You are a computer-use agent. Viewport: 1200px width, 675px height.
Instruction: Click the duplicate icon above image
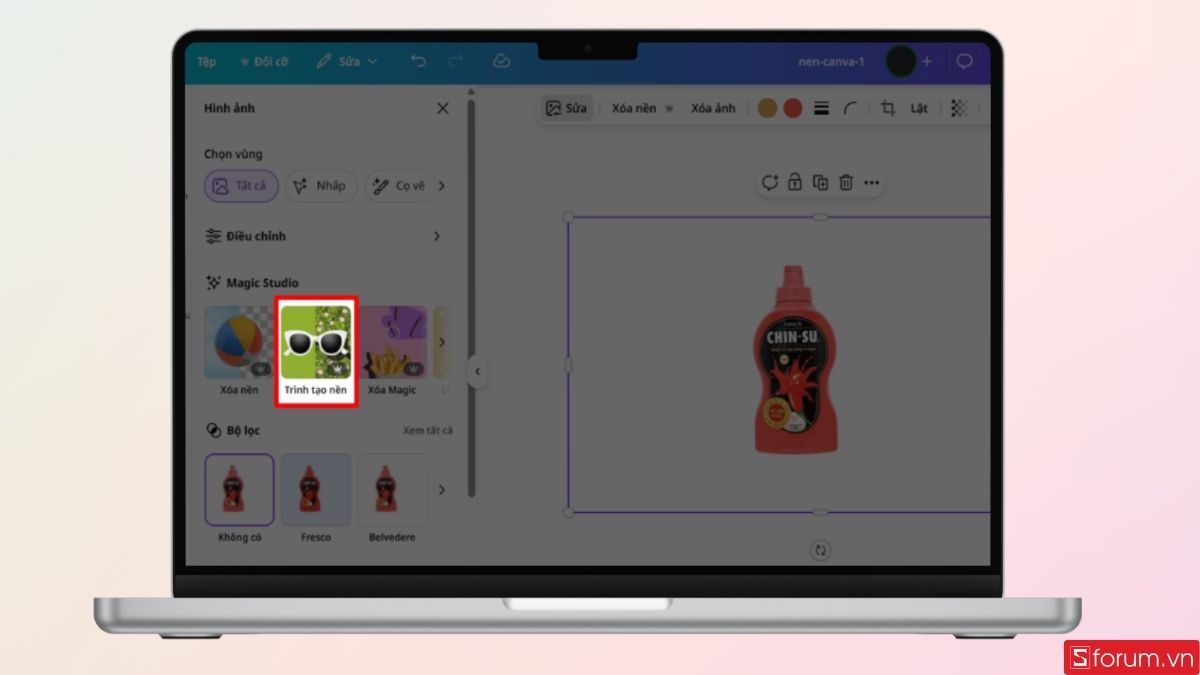tap(820, 183)
